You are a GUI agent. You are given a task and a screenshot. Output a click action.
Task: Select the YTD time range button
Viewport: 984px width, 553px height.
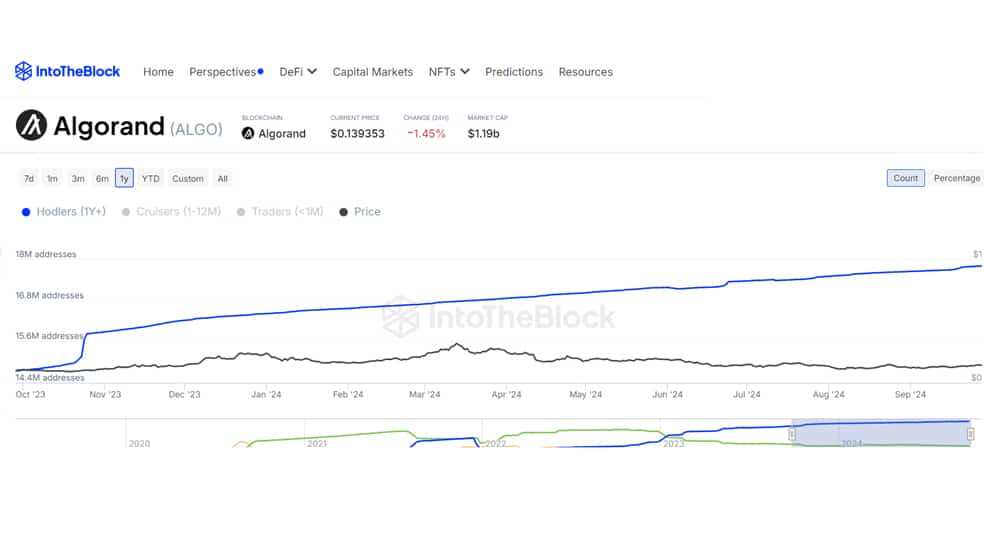click(x=151, y=179)
